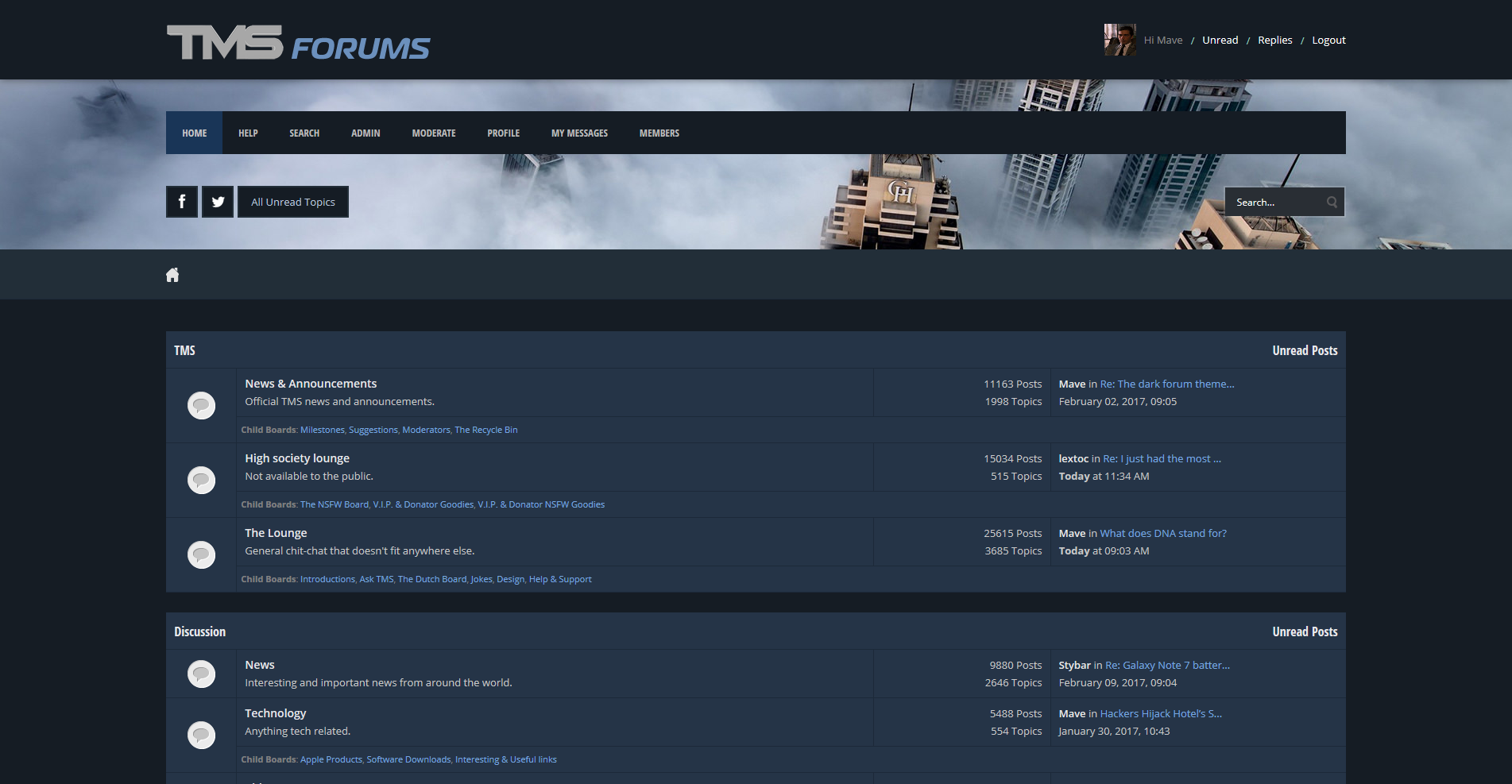Click the Logout link
The image size is (1512, 784).
tap(1328, 40)
